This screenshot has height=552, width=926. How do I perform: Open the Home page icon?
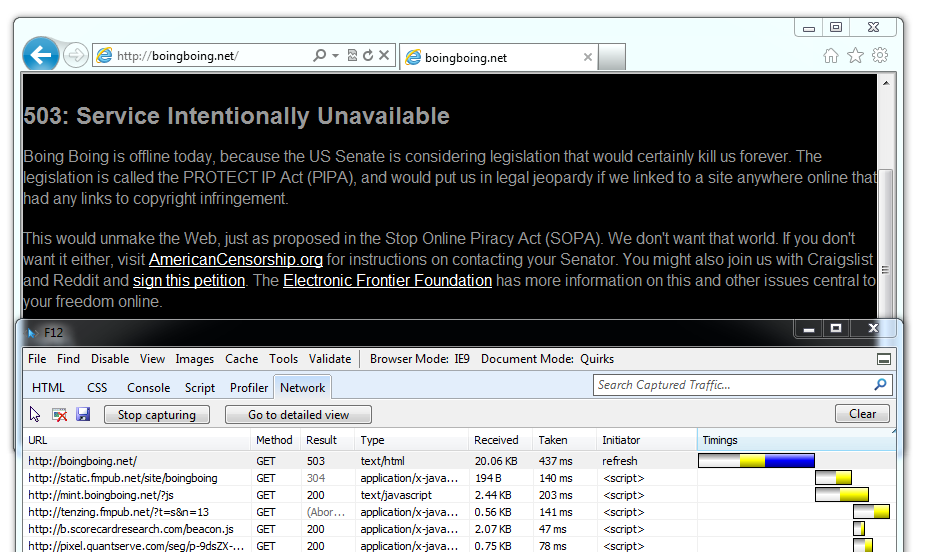click(831, 56)
